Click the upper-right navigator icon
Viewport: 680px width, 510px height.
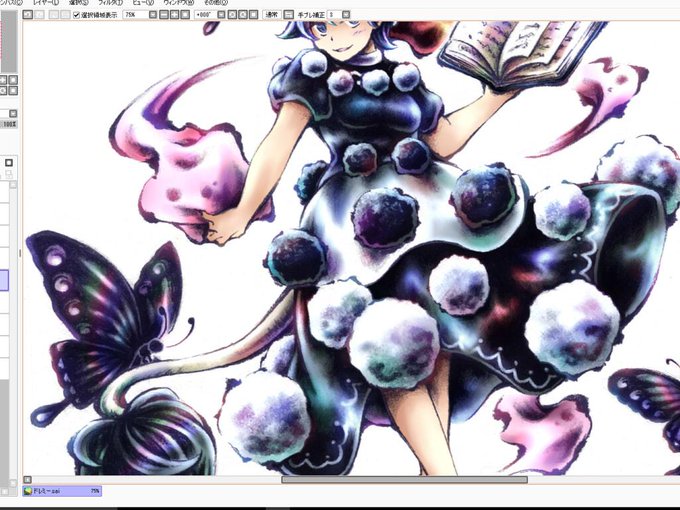13,80
